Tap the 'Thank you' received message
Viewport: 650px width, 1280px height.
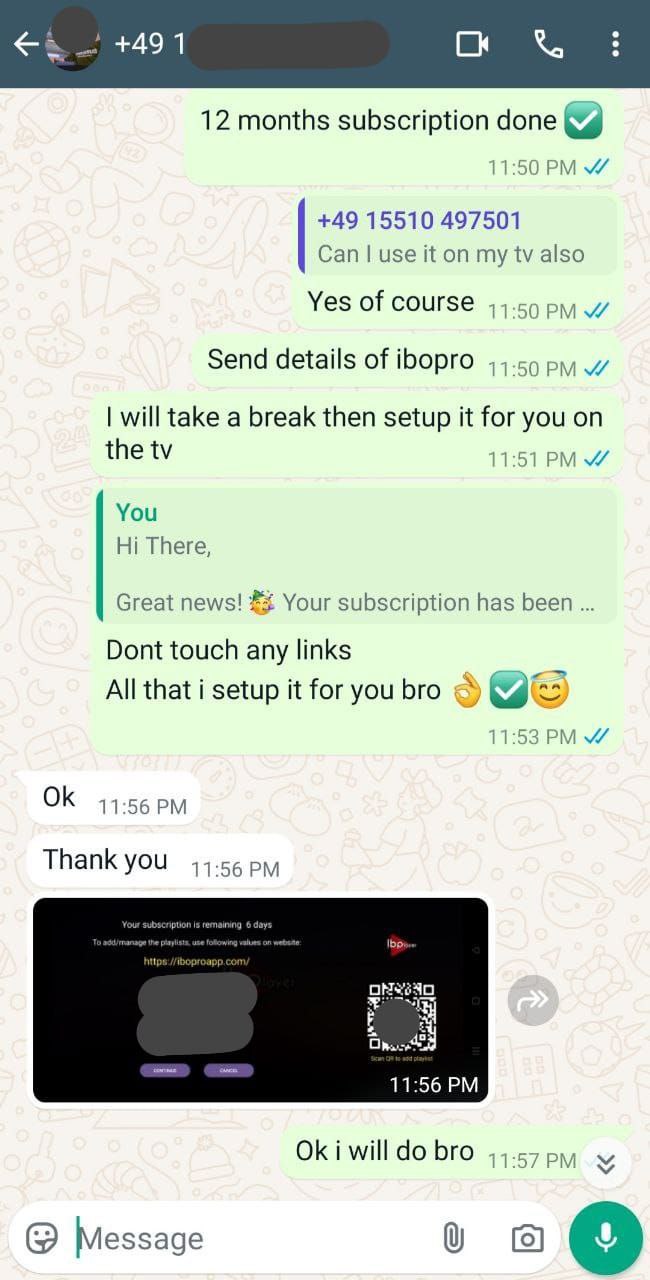[161, 861]
